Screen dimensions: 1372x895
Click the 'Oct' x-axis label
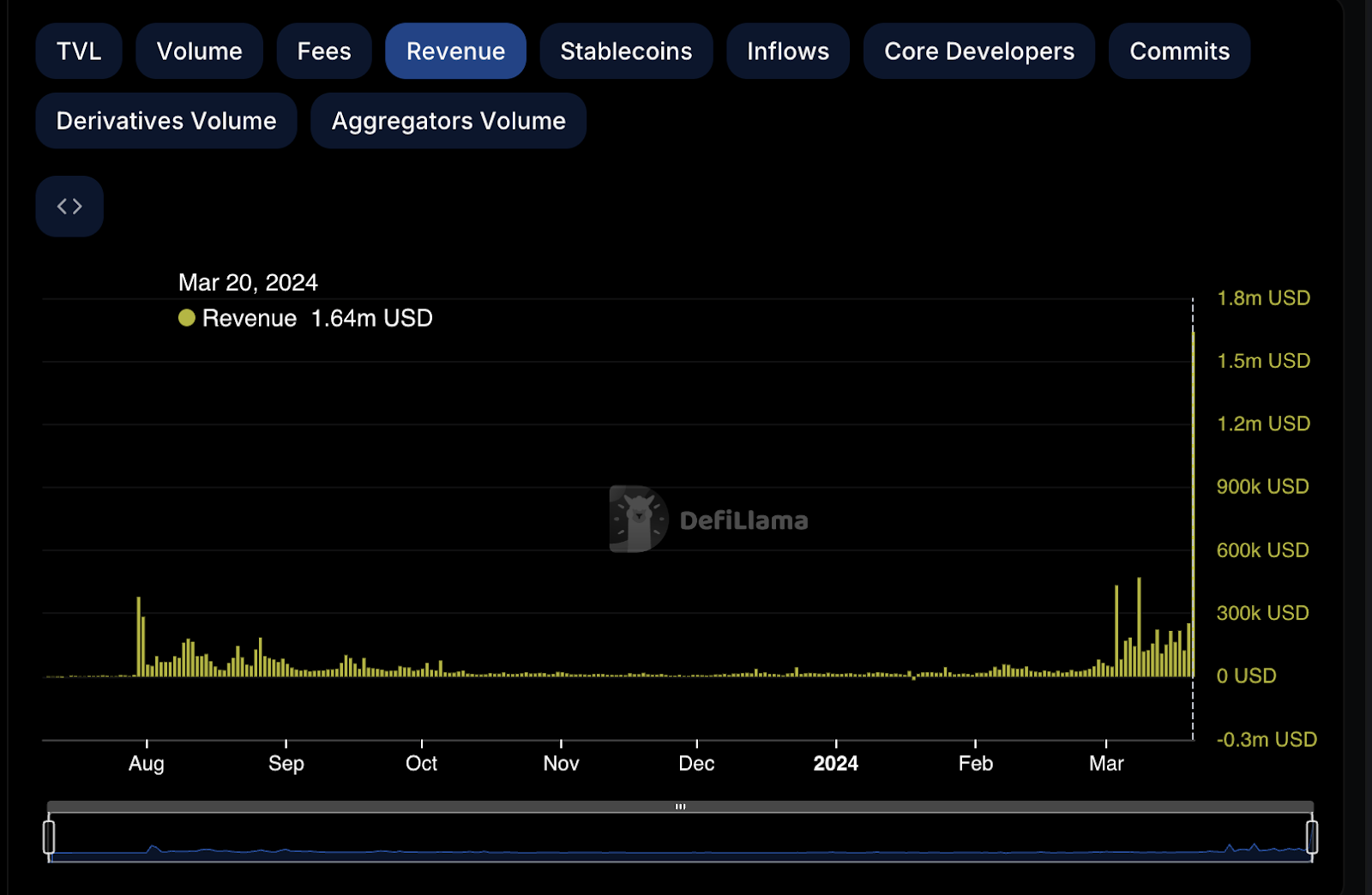[x=422, y=763]
